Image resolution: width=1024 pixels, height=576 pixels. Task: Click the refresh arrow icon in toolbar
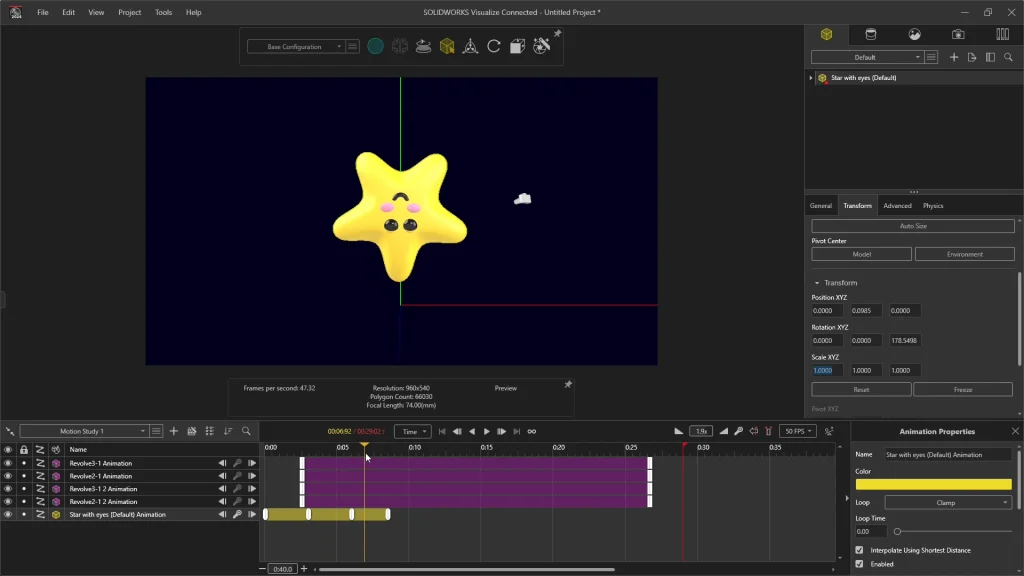[493, 47]
